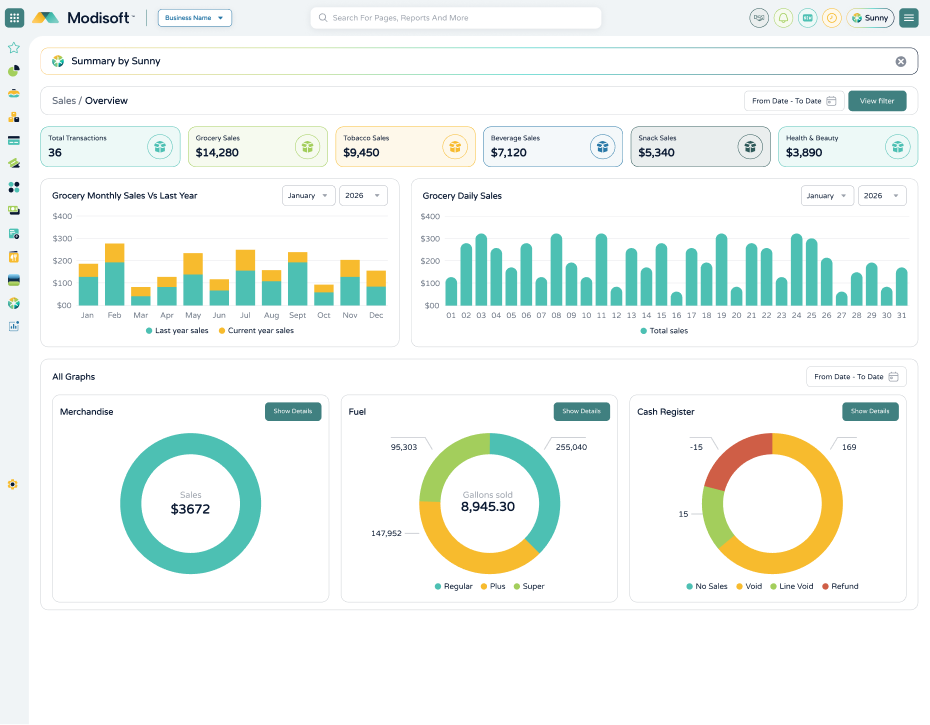Viewport: 930px width, 725px height.
Task: Focus the search pages and reports field
Action: pos(456,18)
